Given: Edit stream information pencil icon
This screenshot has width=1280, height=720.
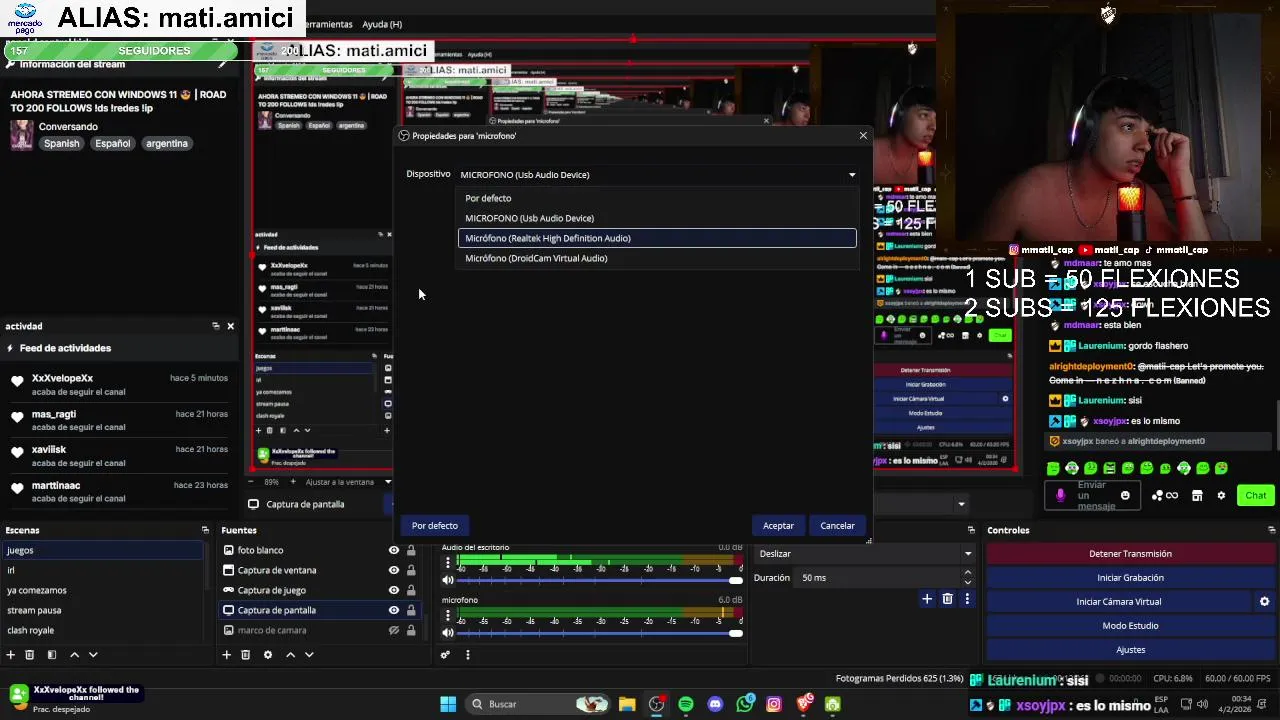Looking at the screenshot, I should [224, 64].
